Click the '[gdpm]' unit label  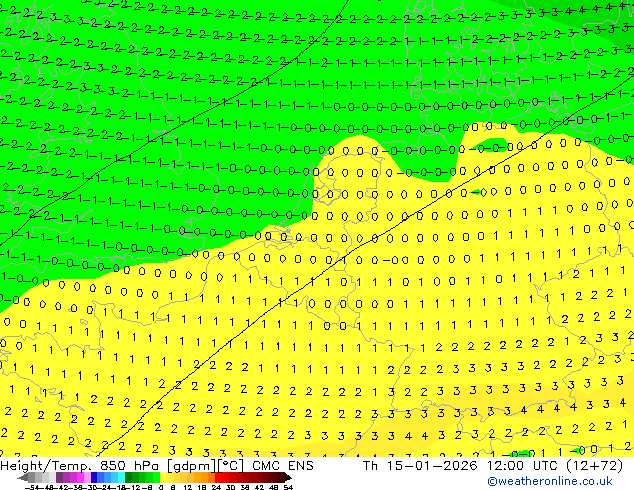(191, 466)
